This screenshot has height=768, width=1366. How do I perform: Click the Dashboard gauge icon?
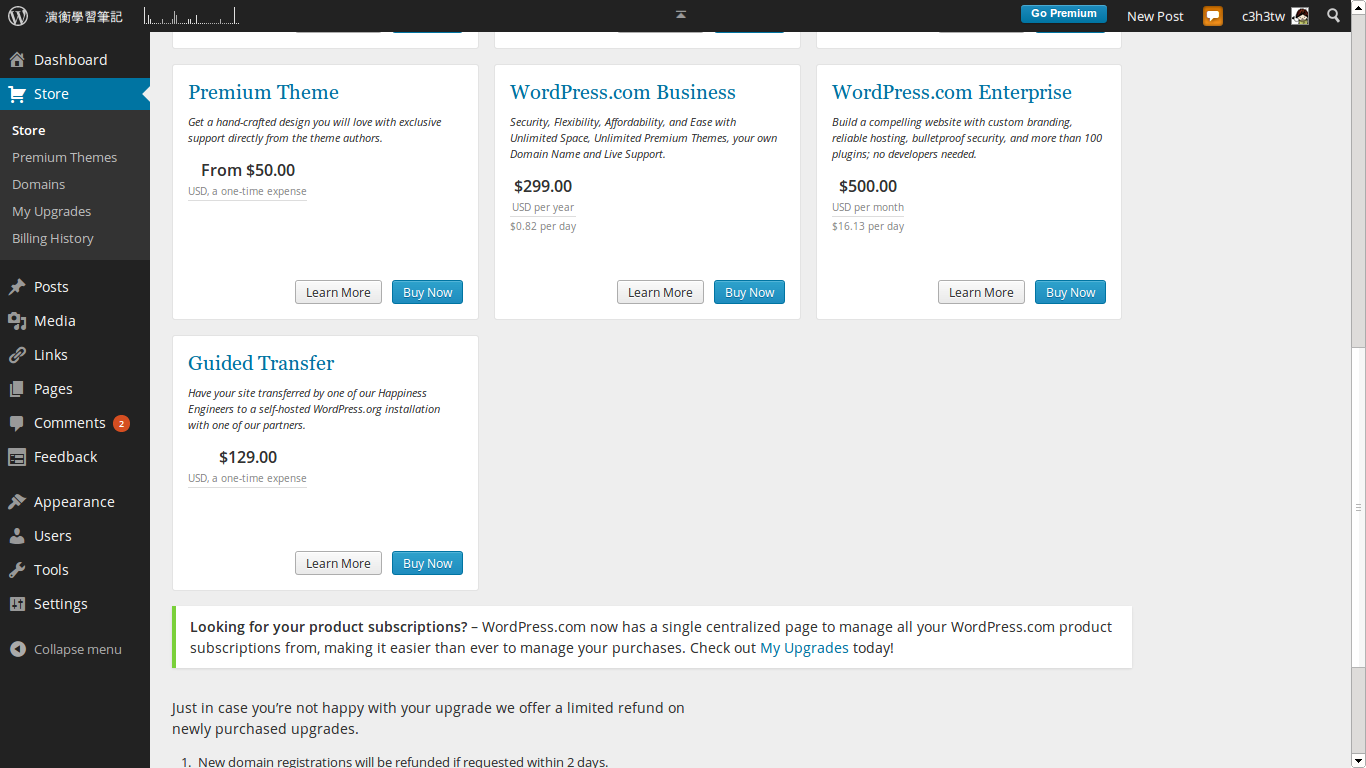[17, 60]
